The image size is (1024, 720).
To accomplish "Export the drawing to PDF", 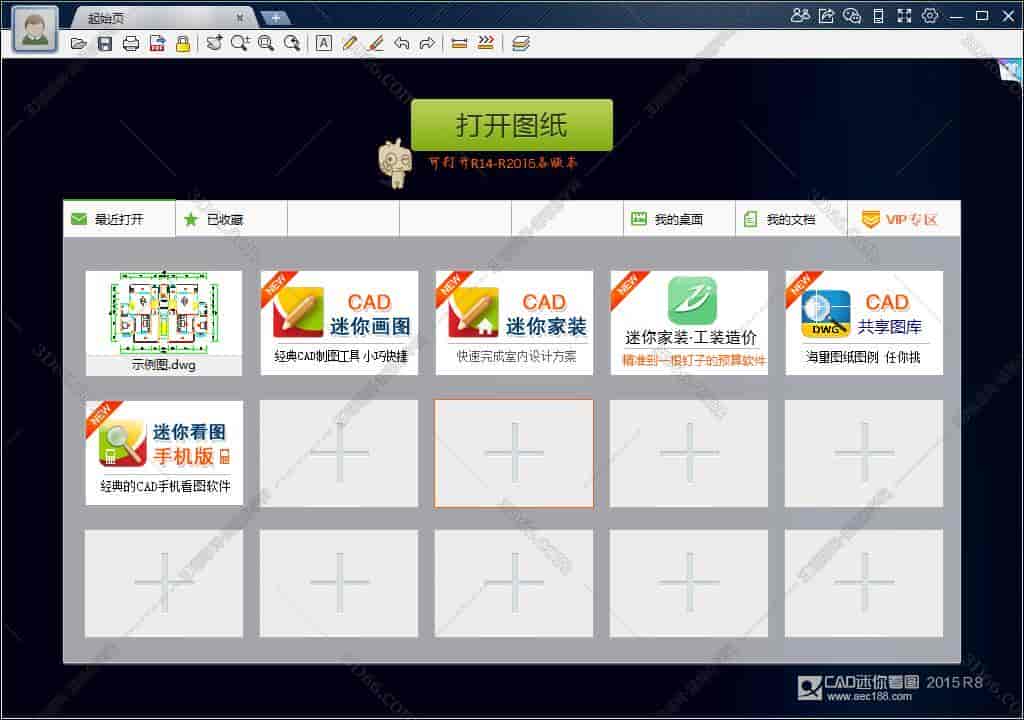I will tap(159, 43).
